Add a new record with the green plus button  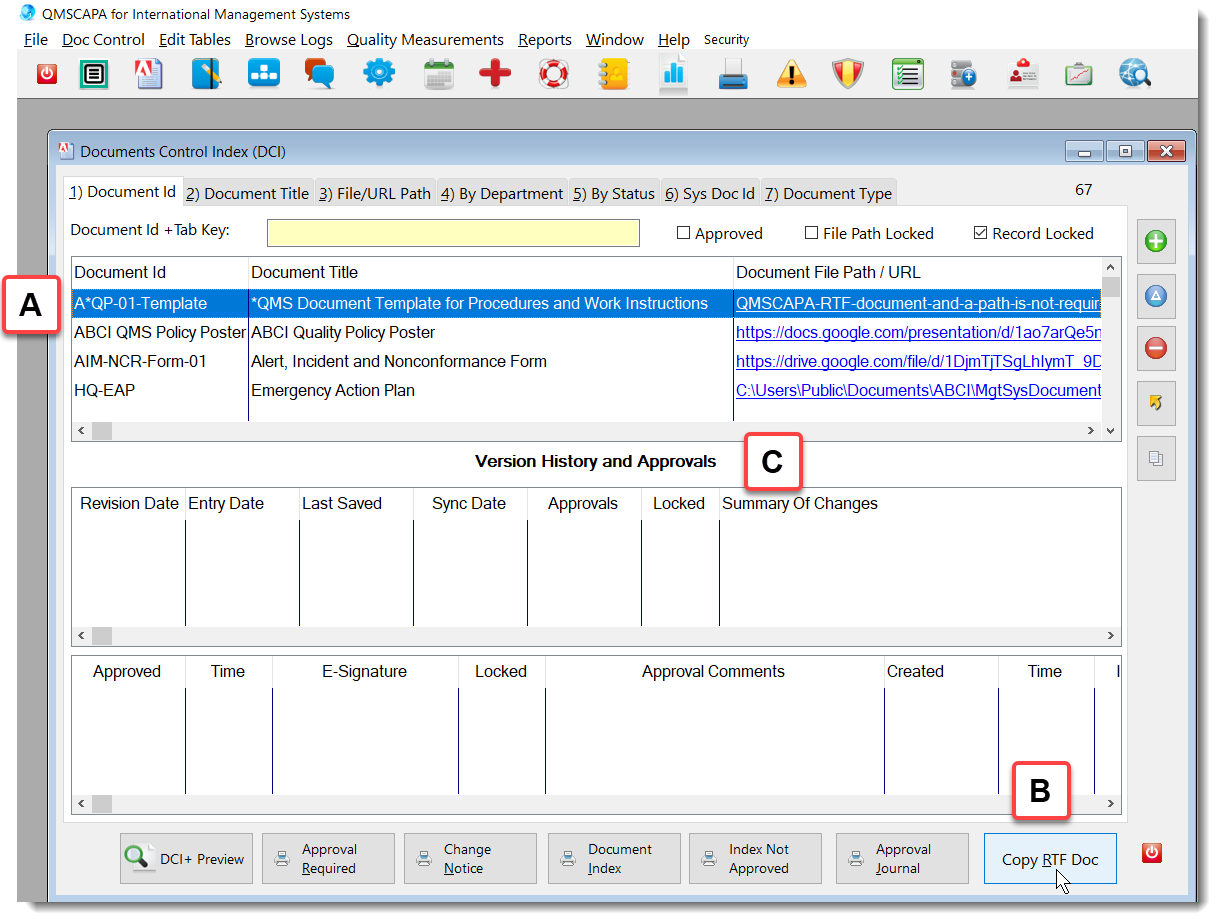click(x=1156, y=241)
